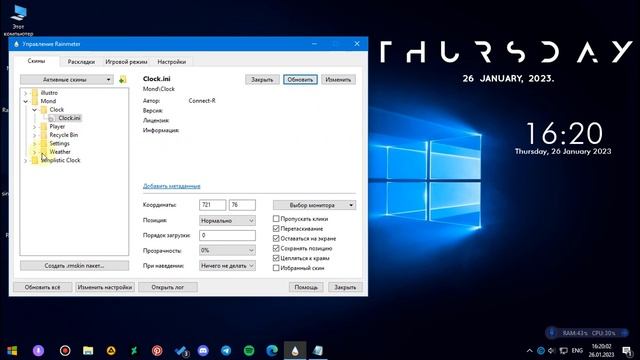The width and height of the screenshot is (640, 360).
Task: Switch to the Настройки tab
Action: (171, 62)
